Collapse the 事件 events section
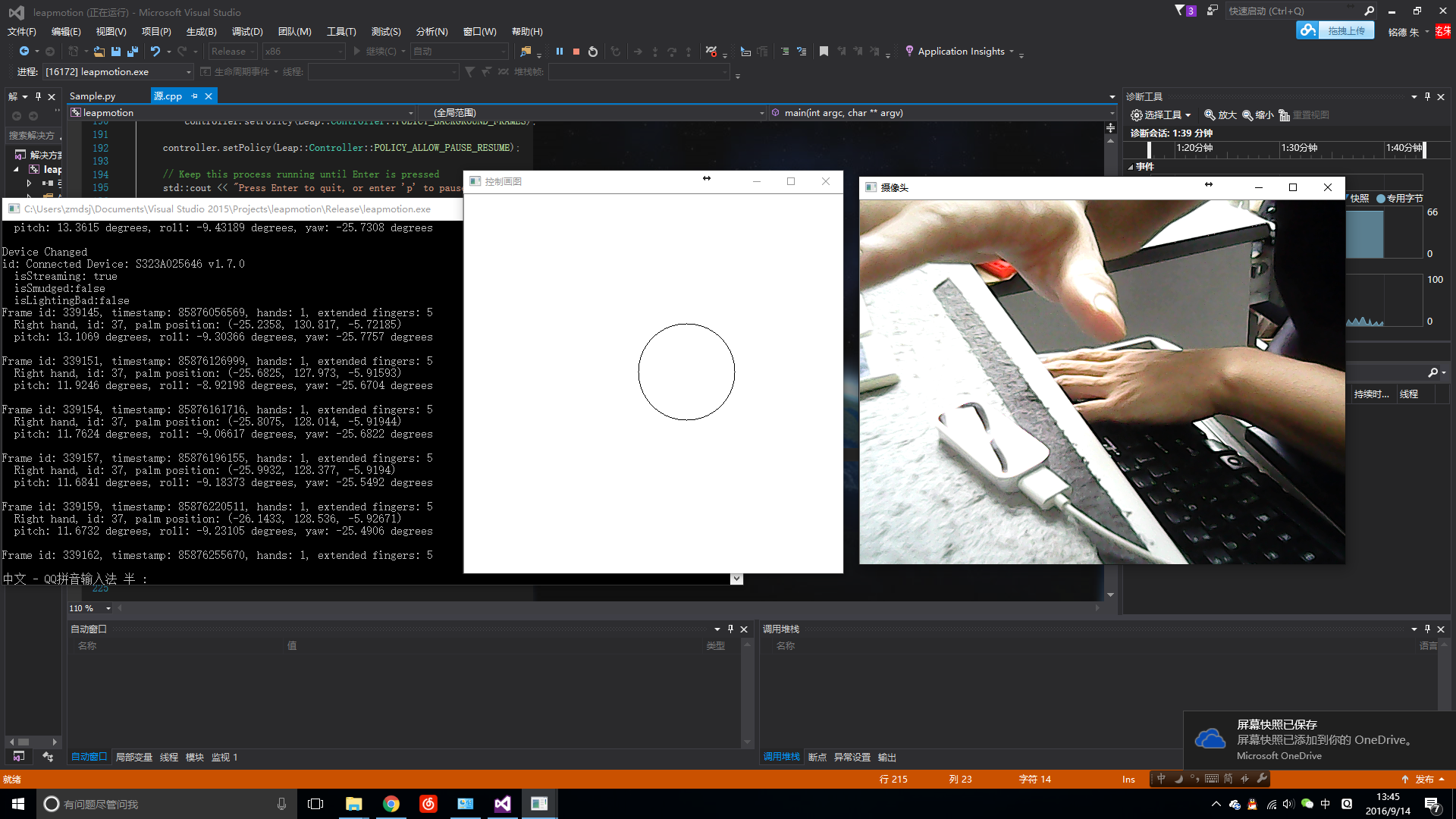The image size is (1456, 819). point(1130,167)
